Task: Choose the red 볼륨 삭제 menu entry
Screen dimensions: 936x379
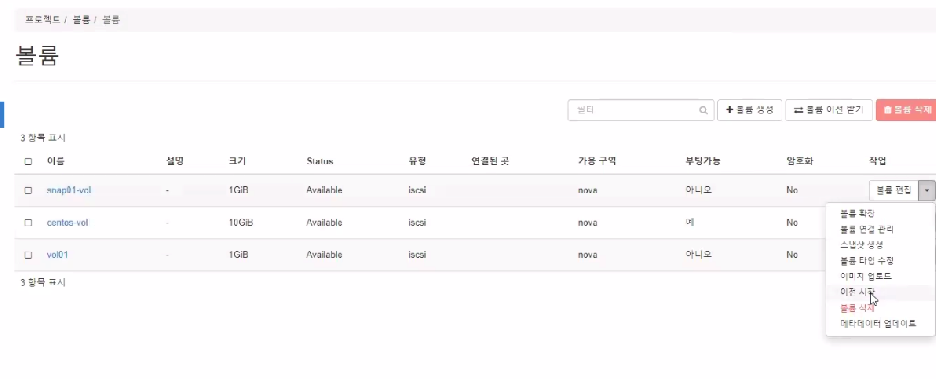Action: (x=857, y=308)
